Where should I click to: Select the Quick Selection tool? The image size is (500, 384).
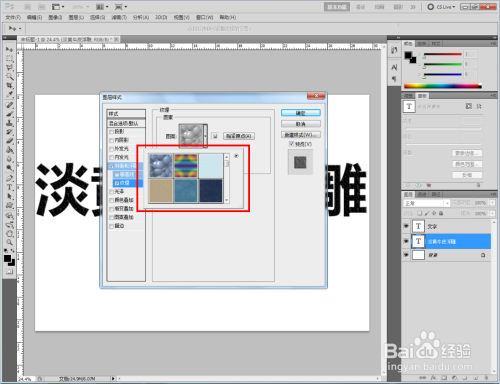tap(9, 77)
